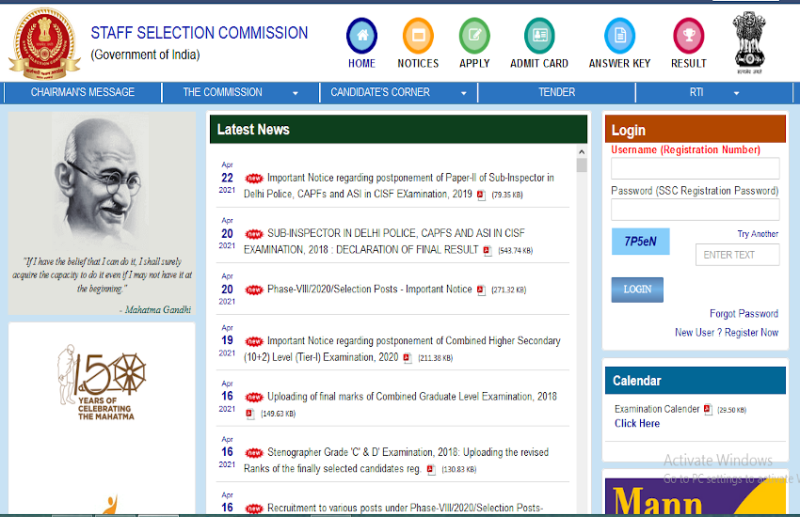Click the Home icon in header
The image size is (800, 517).
pyautogui.click(x=361, y=36)
